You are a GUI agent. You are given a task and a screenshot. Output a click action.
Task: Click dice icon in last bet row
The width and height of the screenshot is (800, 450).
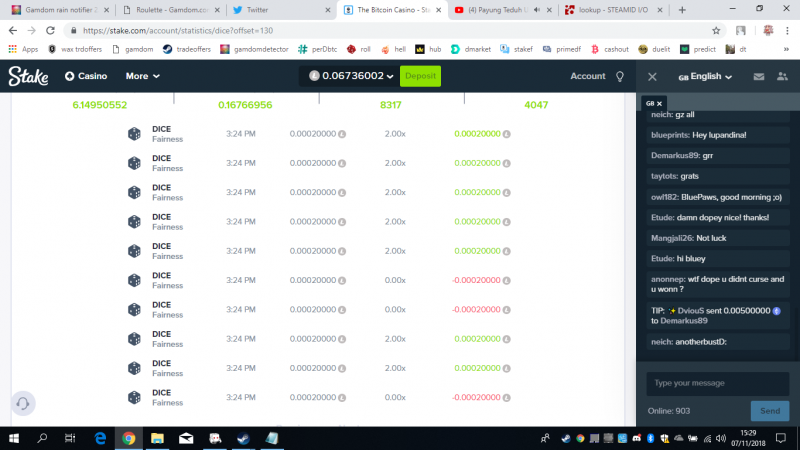pyautogui.click(x=134, y=397)
